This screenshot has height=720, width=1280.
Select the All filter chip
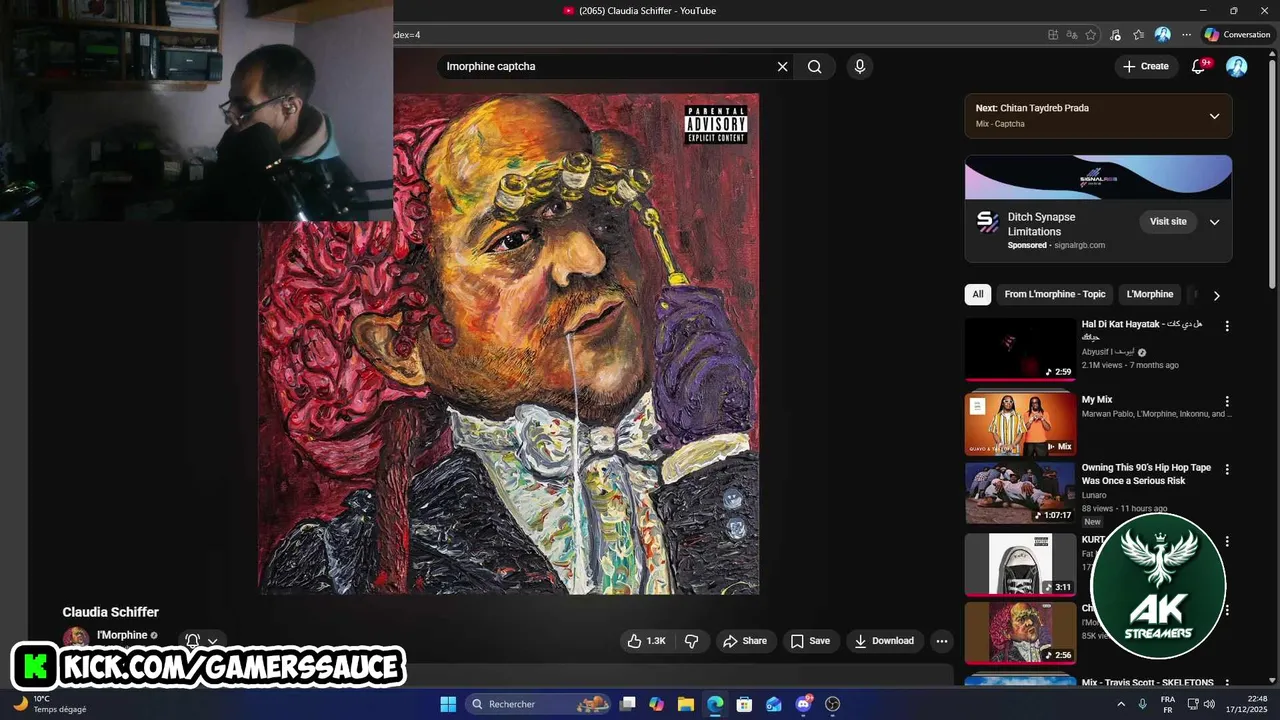[978, 294]
